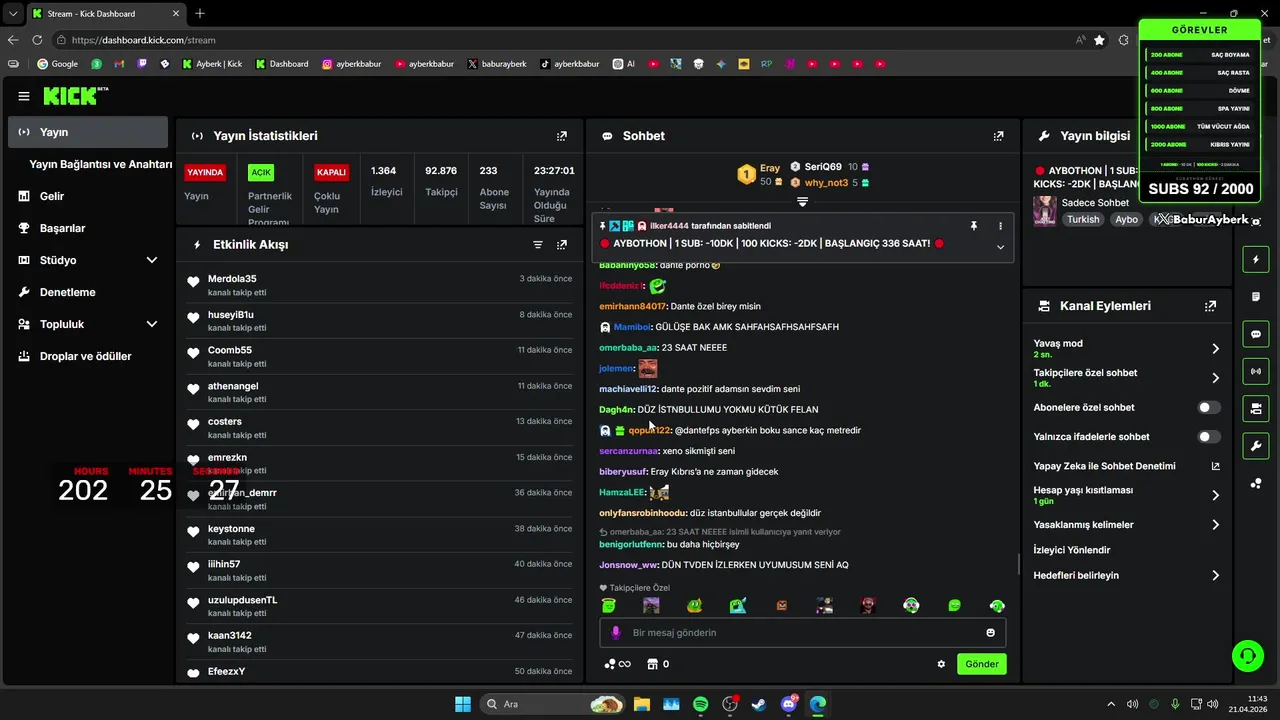
Task: Click the taskbar Ara search box
Action: coord(552,704)
